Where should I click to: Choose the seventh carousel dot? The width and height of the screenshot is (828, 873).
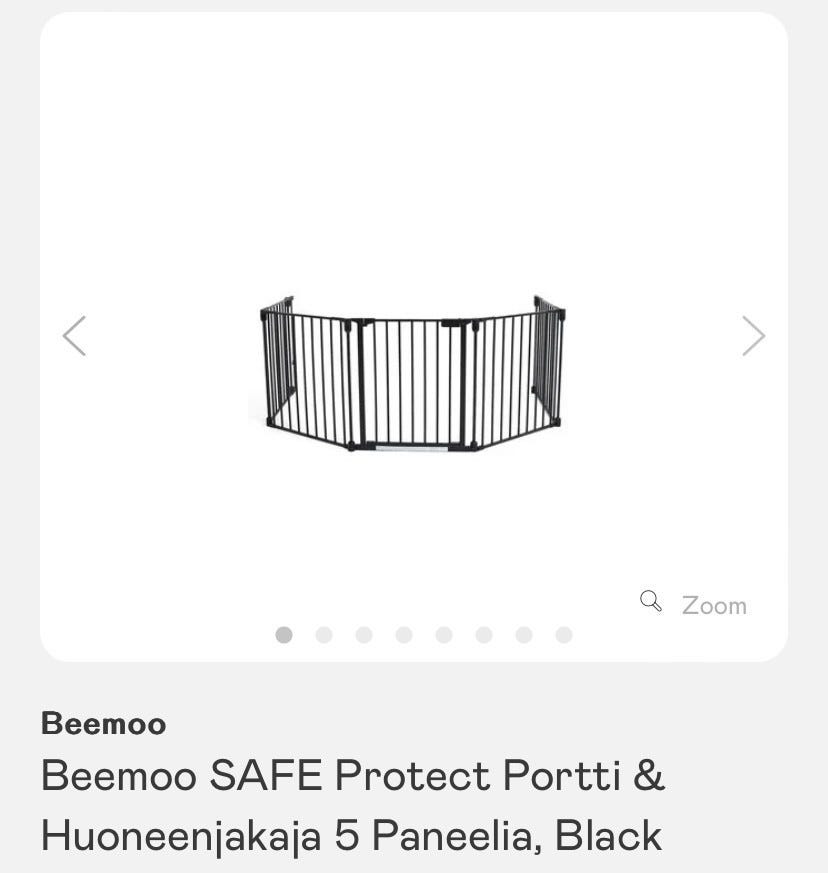tap(524, 635)
